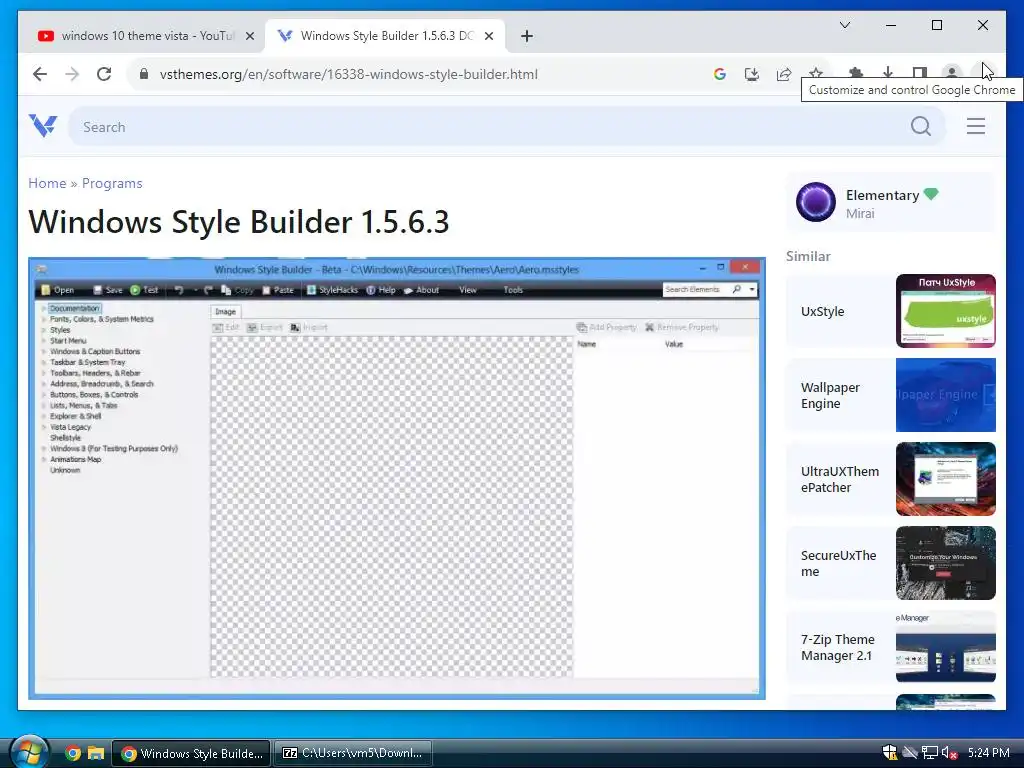Click the network tray icon
Viewport: 1024px width, 768px height.
point(929,752)
